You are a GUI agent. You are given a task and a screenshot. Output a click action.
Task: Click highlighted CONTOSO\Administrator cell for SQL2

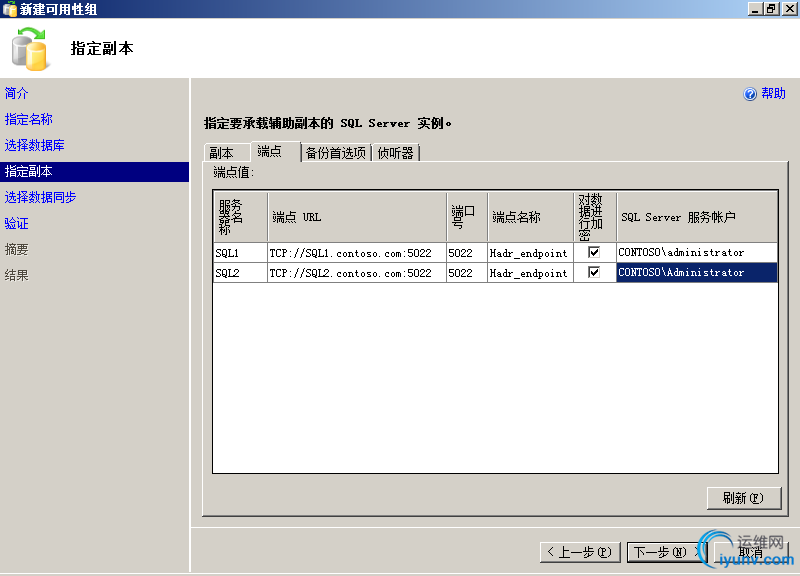(x=697, y=273)
